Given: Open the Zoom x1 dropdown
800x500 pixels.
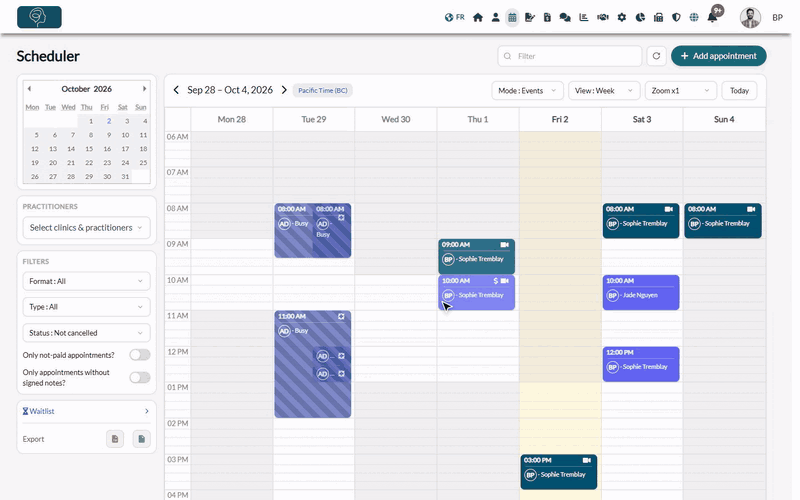Looking at the screenshot, I should point(680,91).
